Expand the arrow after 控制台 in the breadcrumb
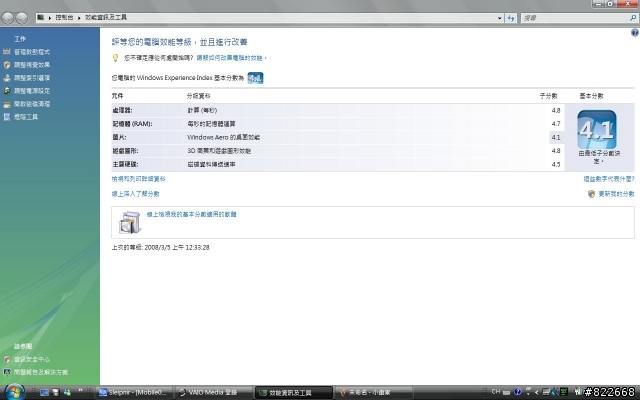The width and height of the screenshot is (640, 400). click(79, 18)
